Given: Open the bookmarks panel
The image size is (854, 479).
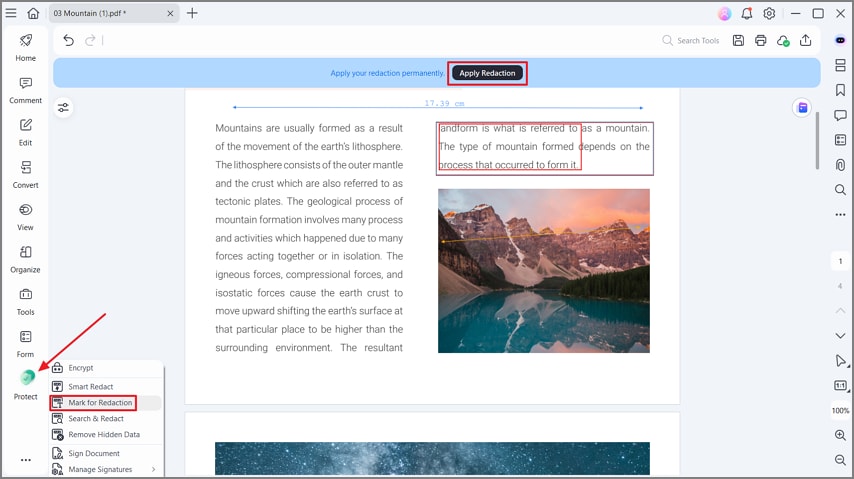Looking at the screenshot, I should click(x=840, y=90).
